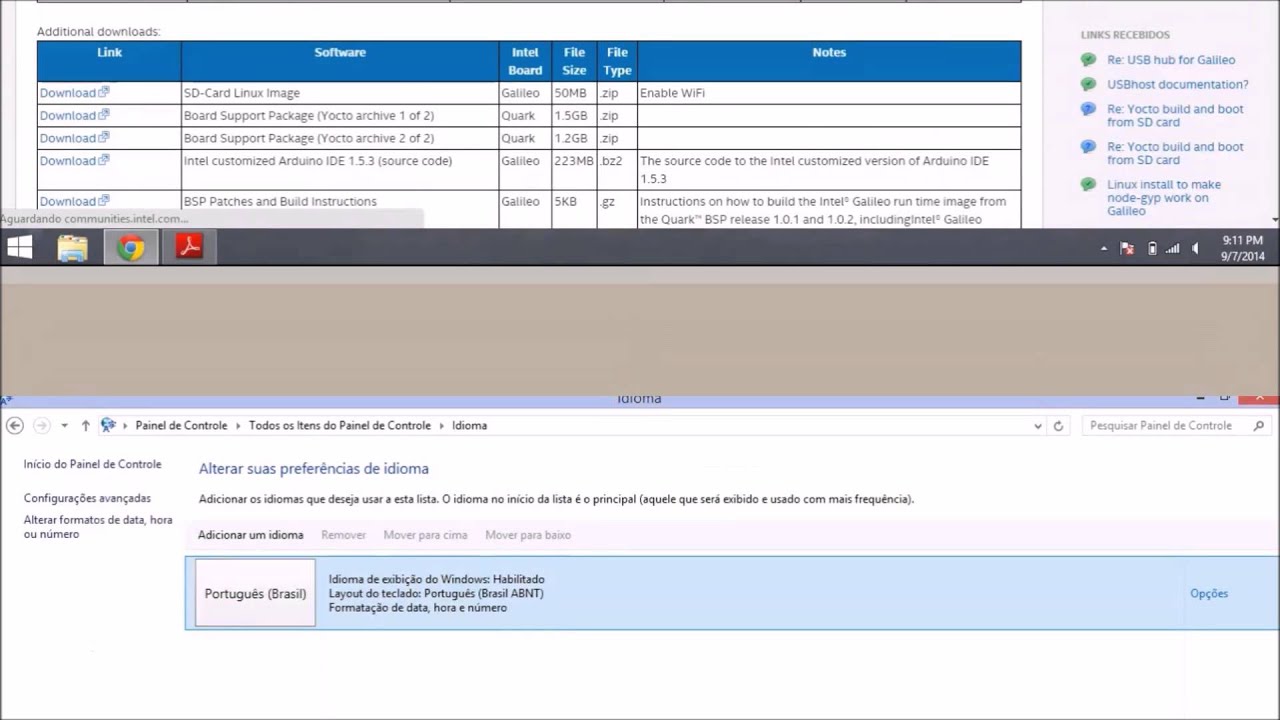Screen dimensions: 1280x720
Task: Click the browser scrollbar down arrow
Action: click(1275, 220)
